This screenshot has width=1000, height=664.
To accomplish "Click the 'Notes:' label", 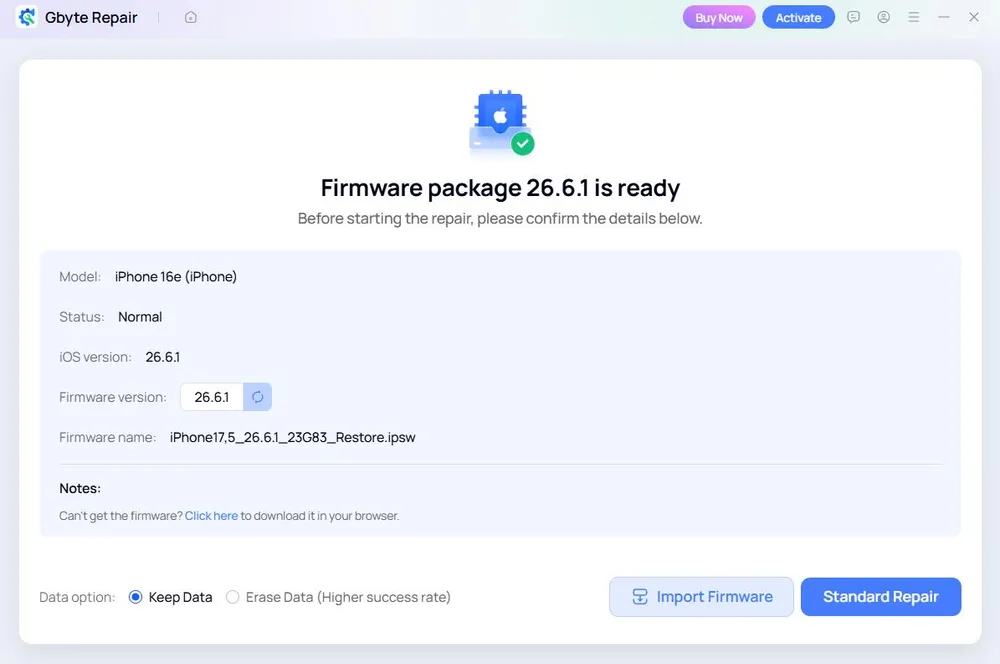I will click(x=80, y=489).
